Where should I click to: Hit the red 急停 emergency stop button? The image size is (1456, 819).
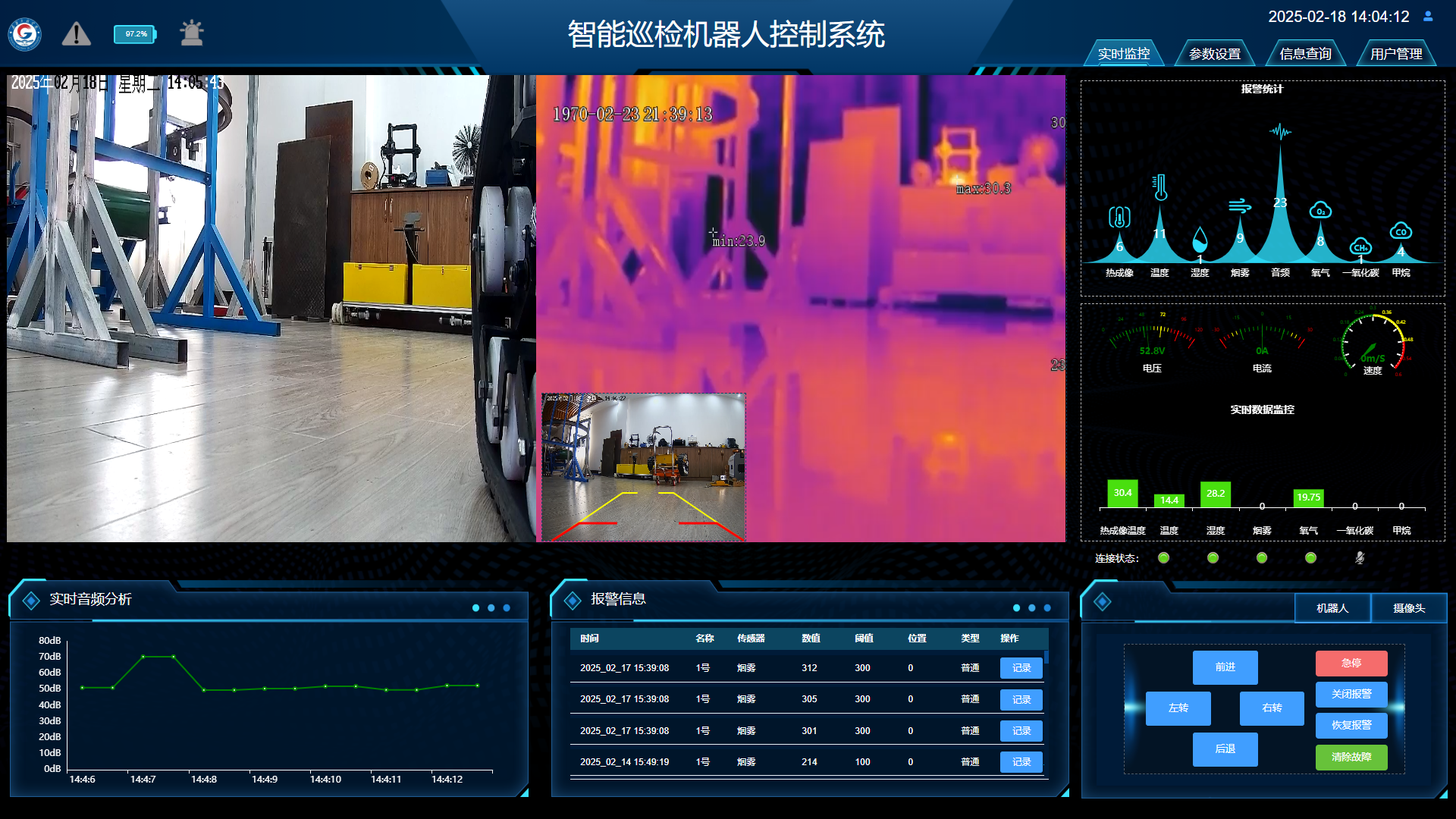coord(1351,664)
